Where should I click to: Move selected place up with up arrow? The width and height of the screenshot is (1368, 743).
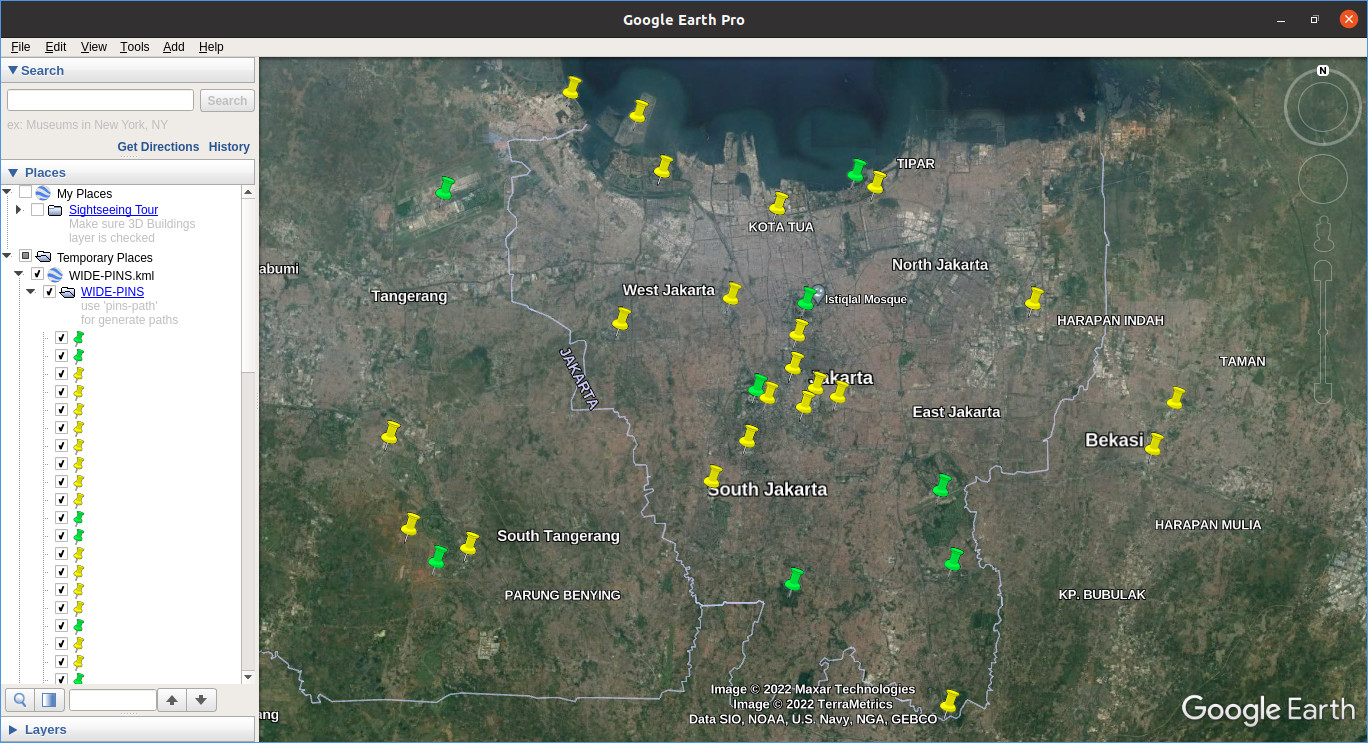172,700
